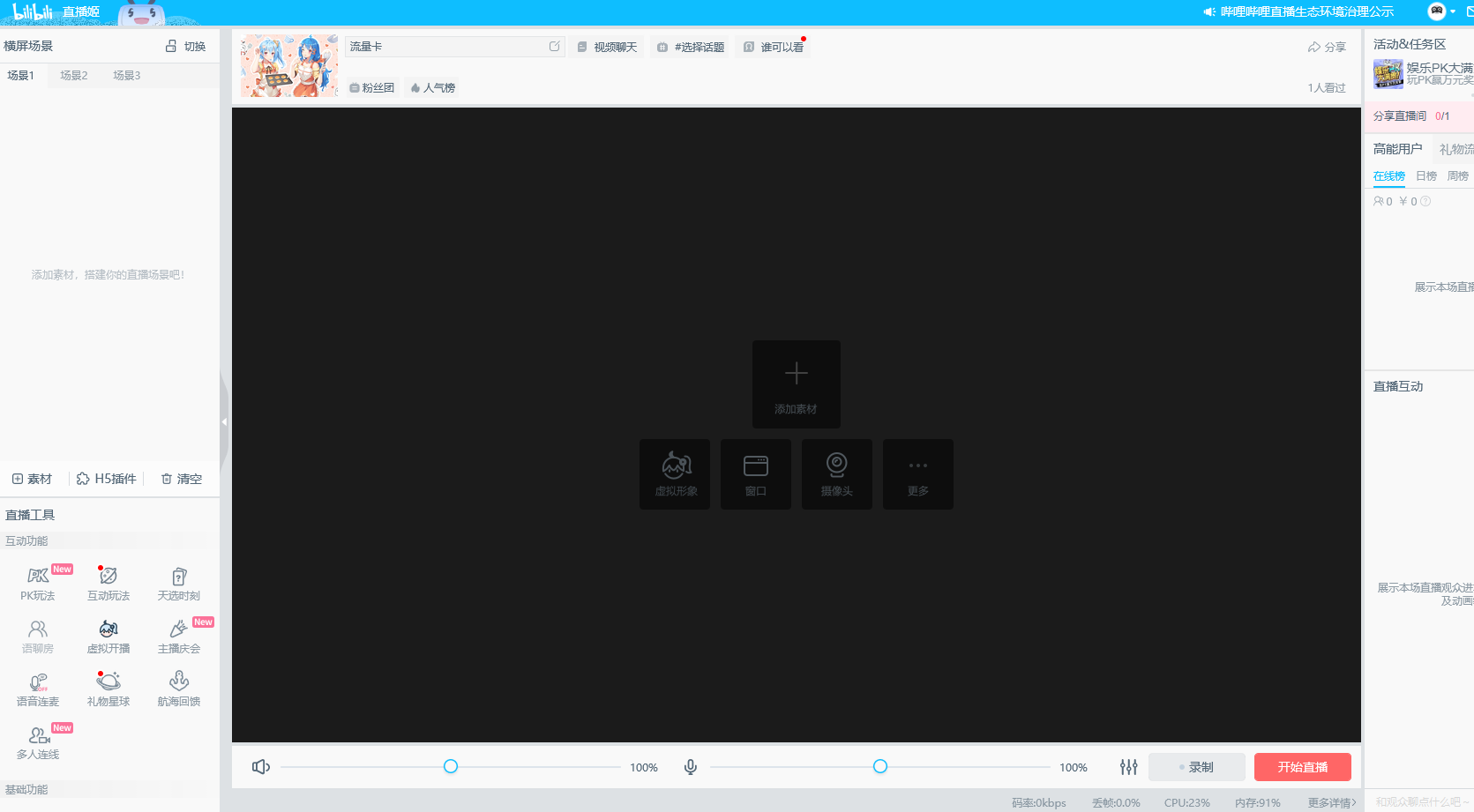Screen dimensions: 1474x812
Task: Open the 粉丝团 panel
Action: (371, 87)
